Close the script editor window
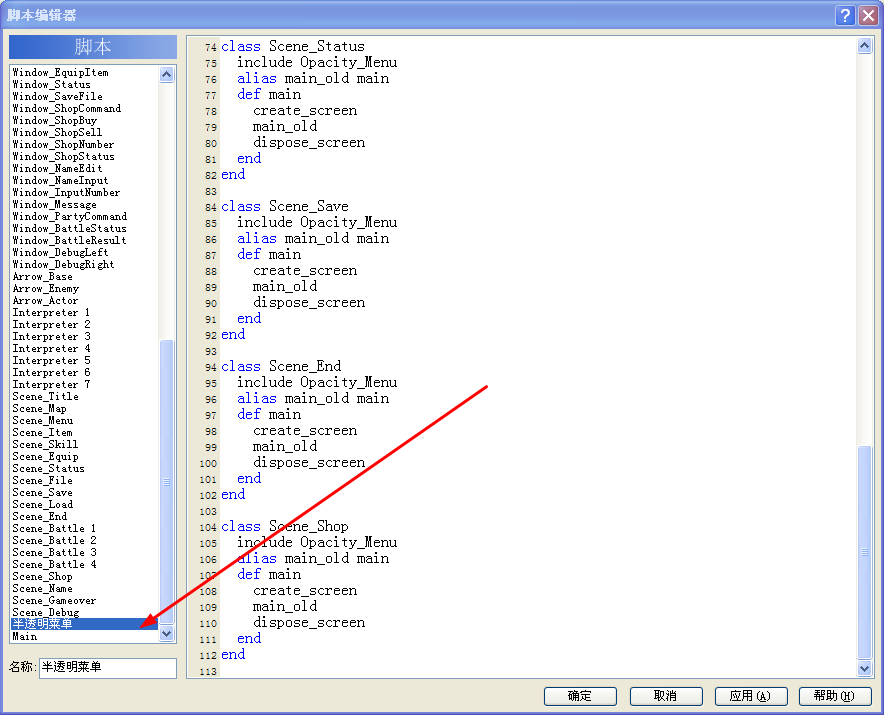Image resolution: width=884 pixels, height=715 pixels. point(868,15)
